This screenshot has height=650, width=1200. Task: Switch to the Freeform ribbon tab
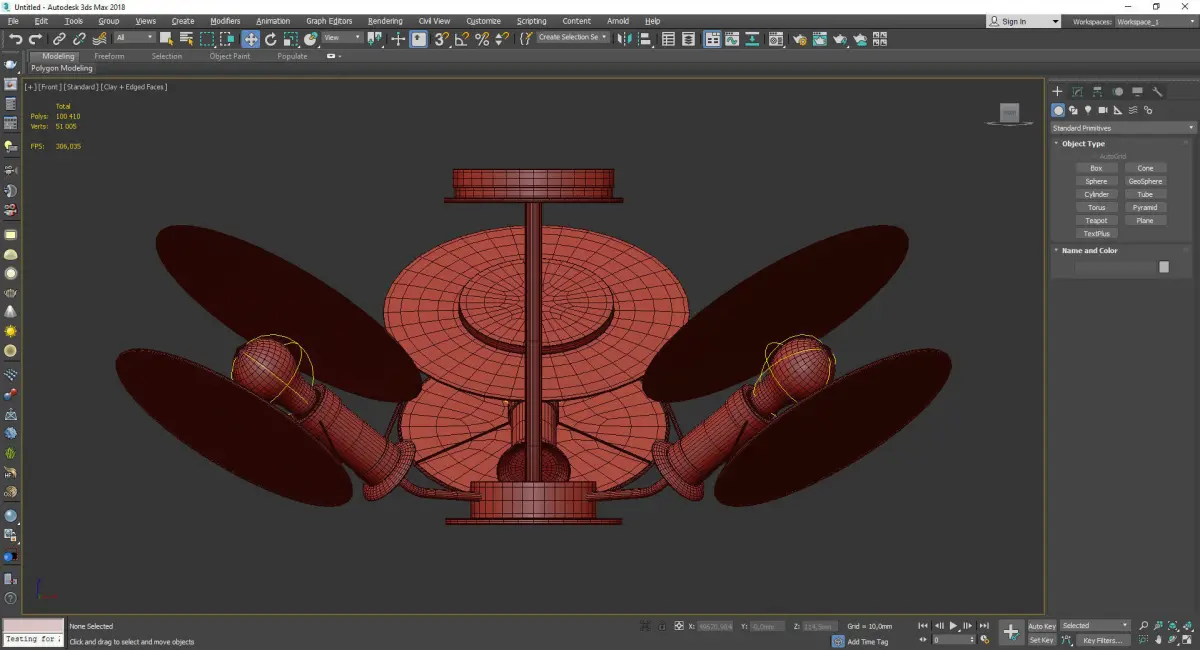(109, 56)
